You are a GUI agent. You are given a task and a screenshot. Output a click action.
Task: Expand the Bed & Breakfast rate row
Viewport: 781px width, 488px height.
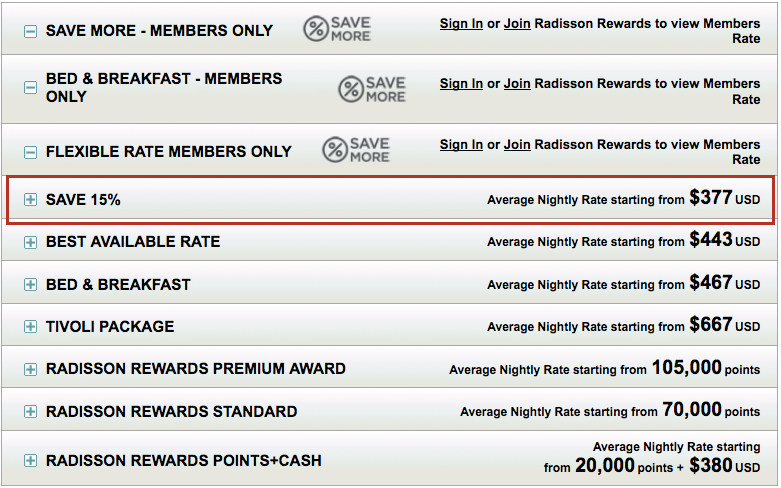pos(30,285)
